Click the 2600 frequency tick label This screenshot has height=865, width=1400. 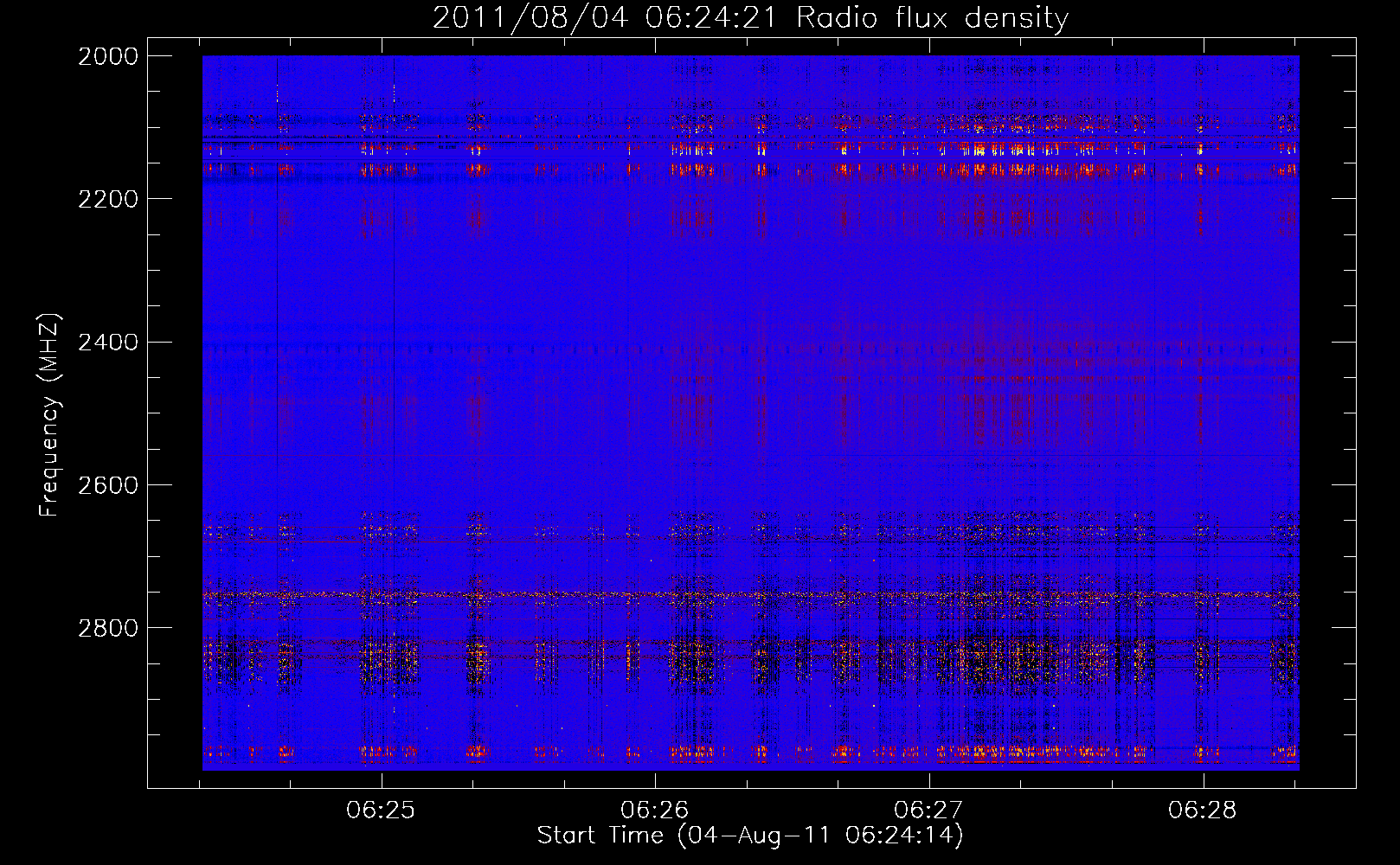pyautogui.click(x=108, y=484)
